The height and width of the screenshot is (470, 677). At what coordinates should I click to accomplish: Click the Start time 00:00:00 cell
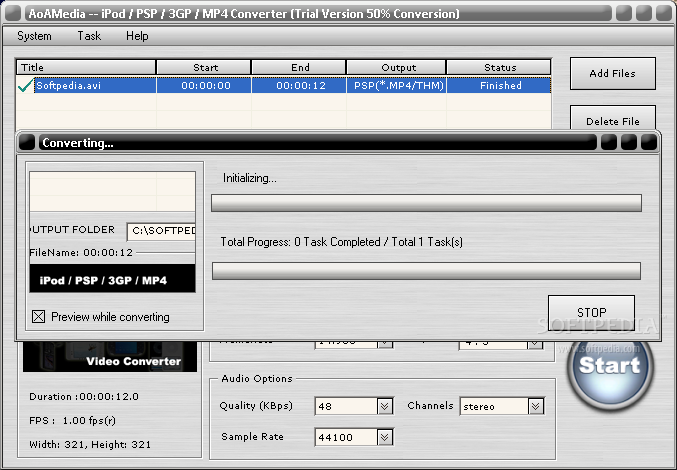click(204, 85)
